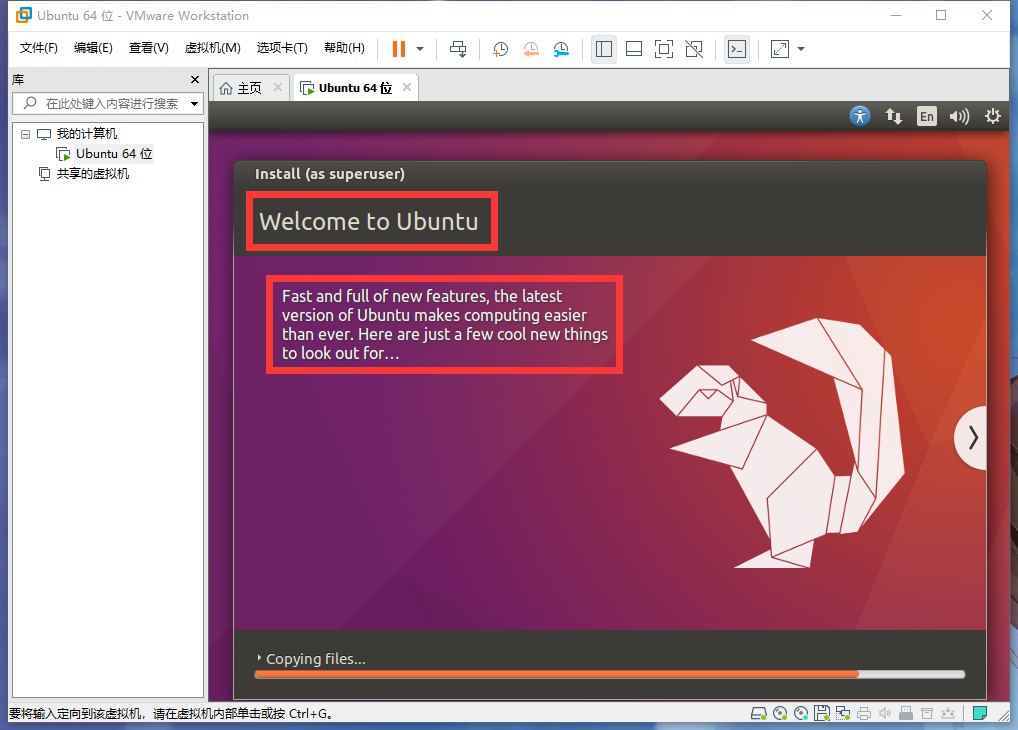
Task: Enter full screen mode
Action: [664, 49]
